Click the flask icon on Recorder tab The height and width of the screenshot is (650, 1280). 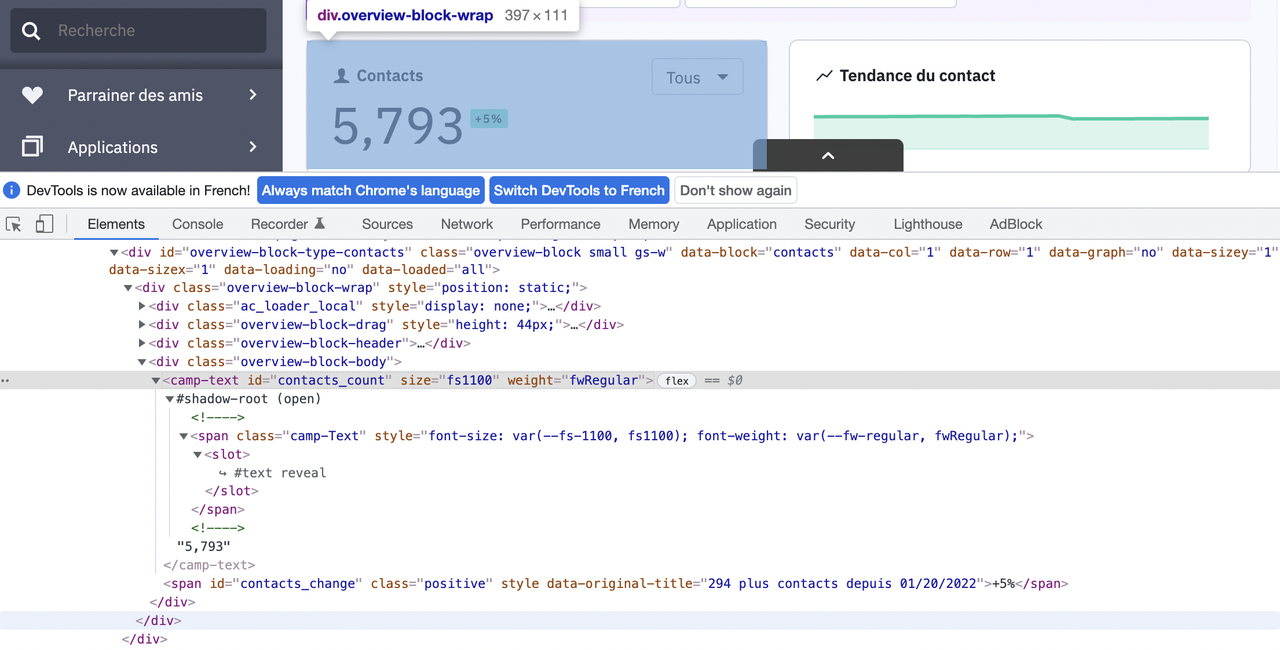click(320, 224)
